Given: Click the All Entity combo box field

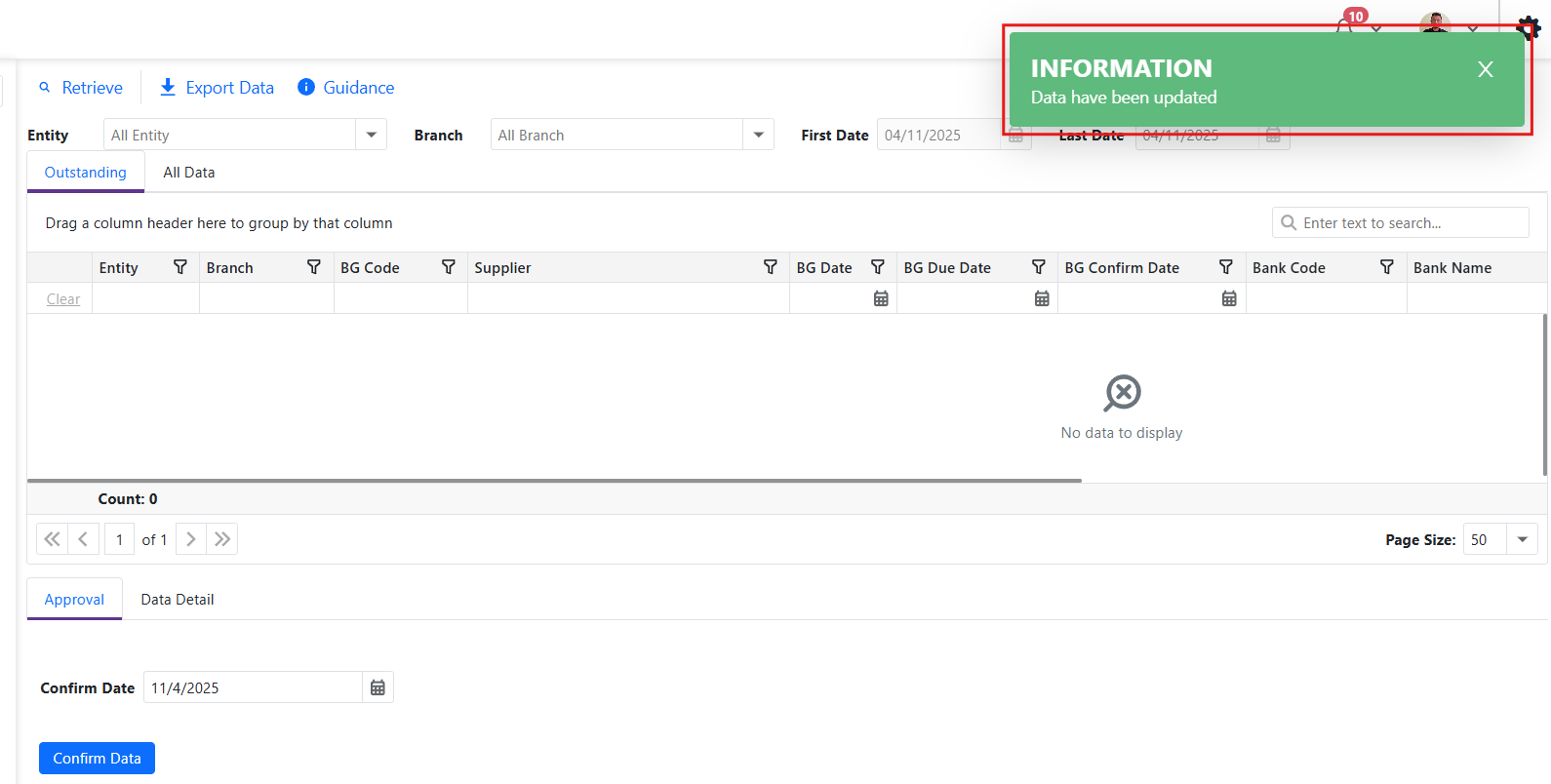Looking at the screenshot, I should pyautogui.click(x=229, y=135).
